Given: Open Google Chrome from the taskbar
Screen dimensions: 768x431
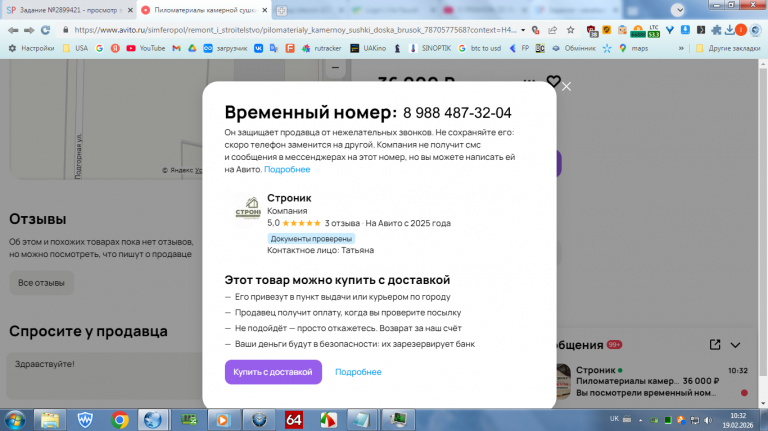Looking at the screenshot, I should (x=119, y=420).
